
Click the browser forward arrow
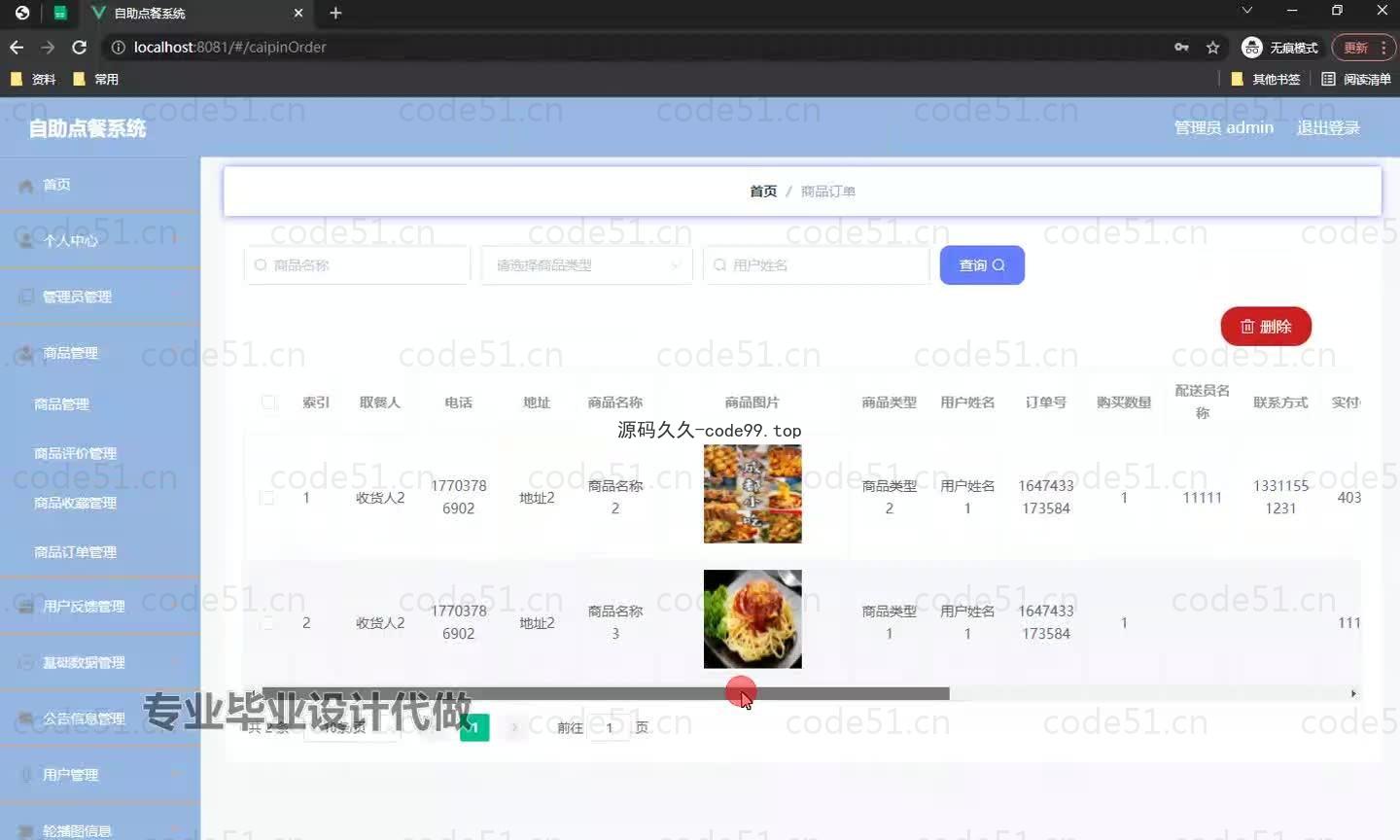pos(48,47)
